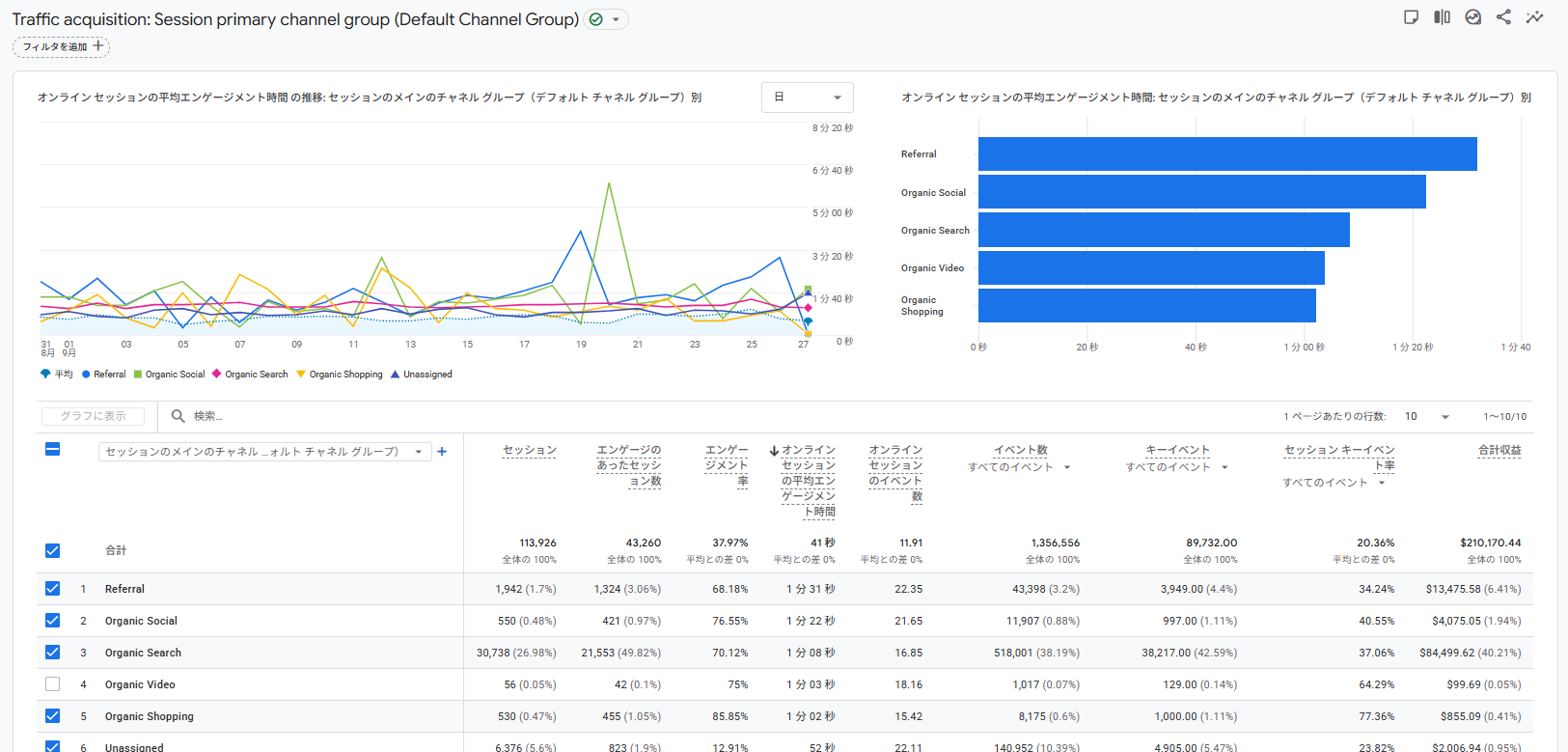Click the green verified status check icon
This screenshot has width=1568, height=752.
pos(596,19)
